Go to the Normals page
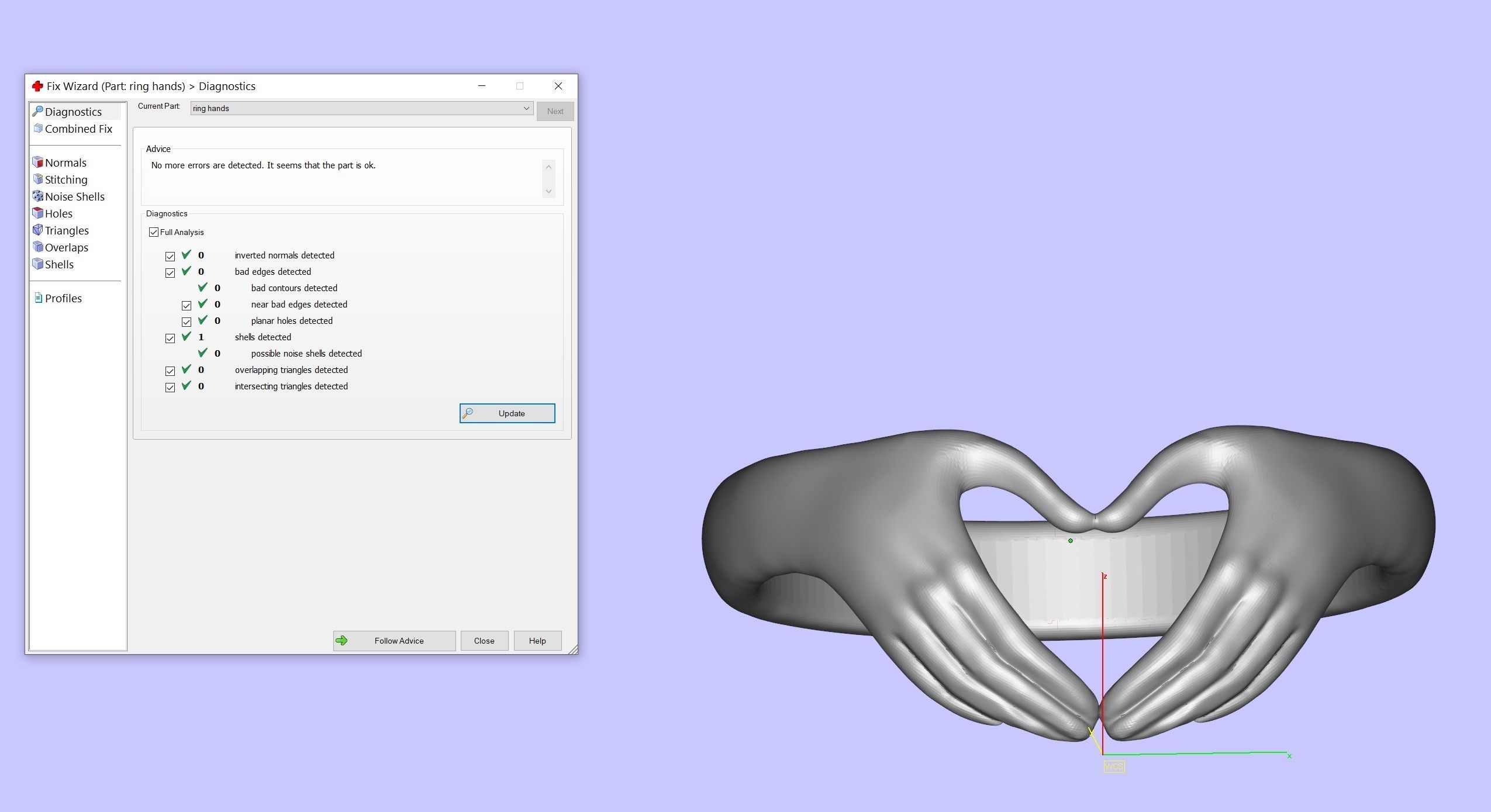Viewport: 1491px width, 812px height. 65,163
